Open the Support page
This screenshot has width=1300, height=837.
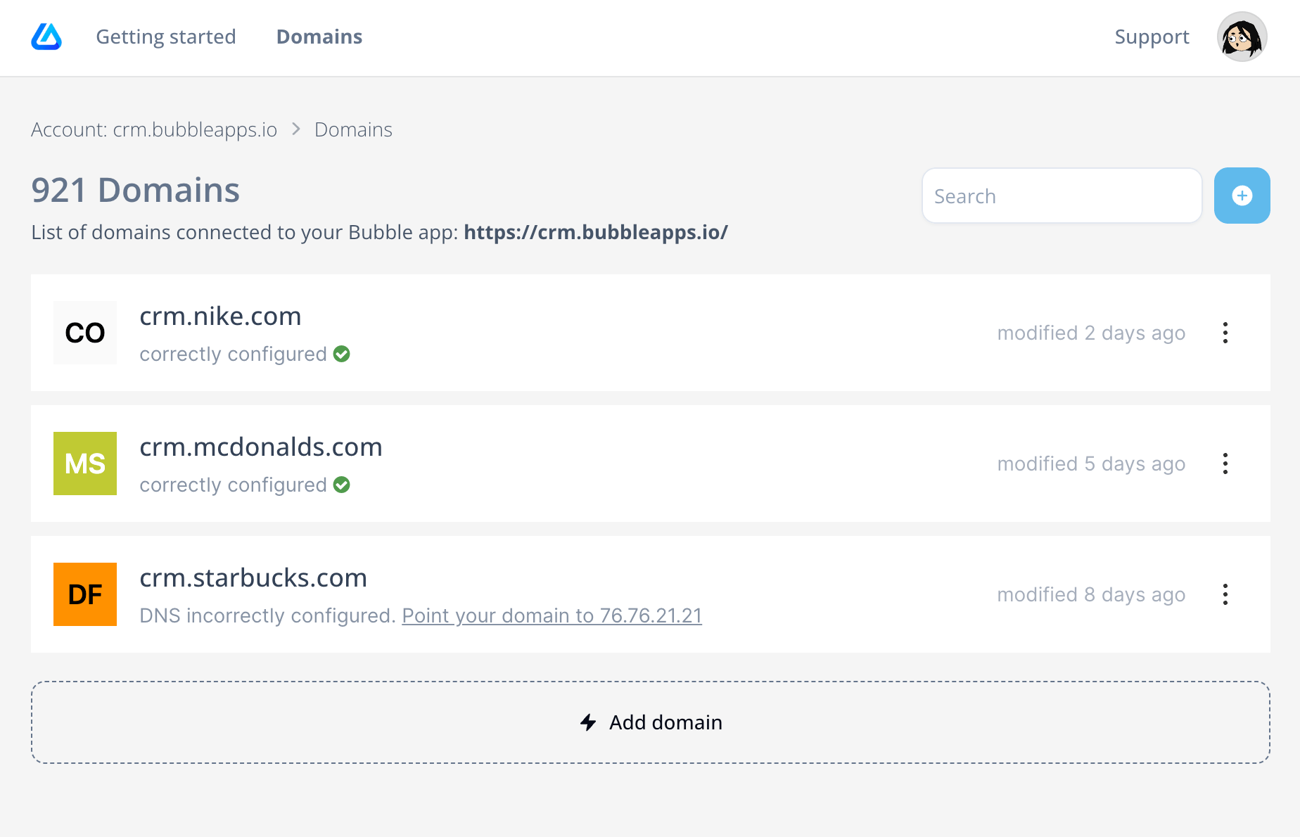click(x=1152, y=37)
